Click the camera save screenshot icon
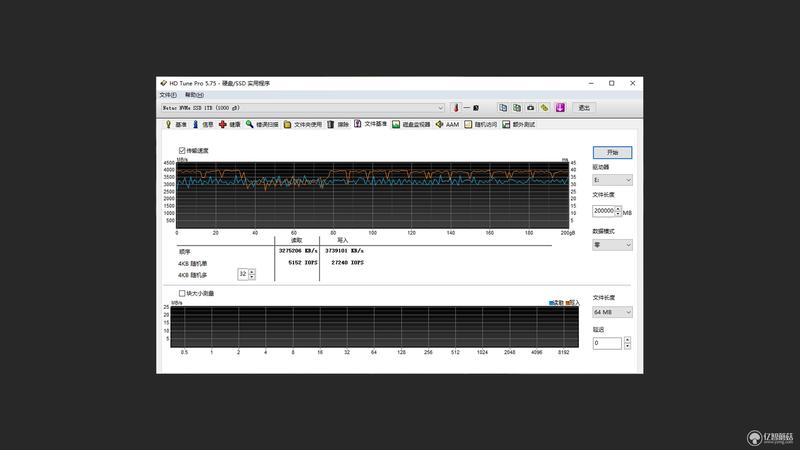Image resolution: width=800 pixels, height=450 pixels. click(531, 108)
